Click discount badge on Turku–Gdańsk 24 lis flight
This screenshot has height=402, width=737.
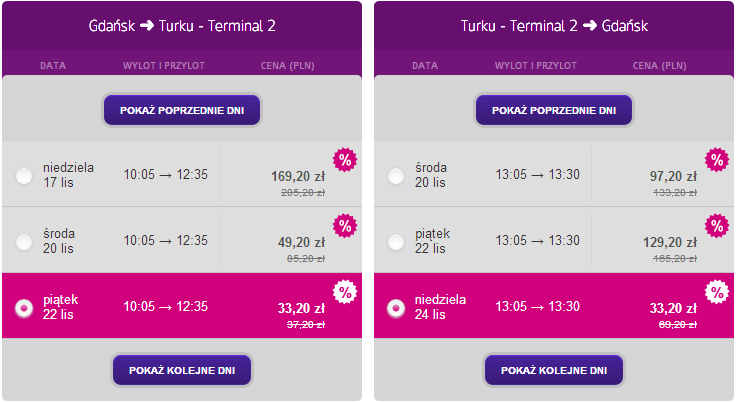coord(716,292)
